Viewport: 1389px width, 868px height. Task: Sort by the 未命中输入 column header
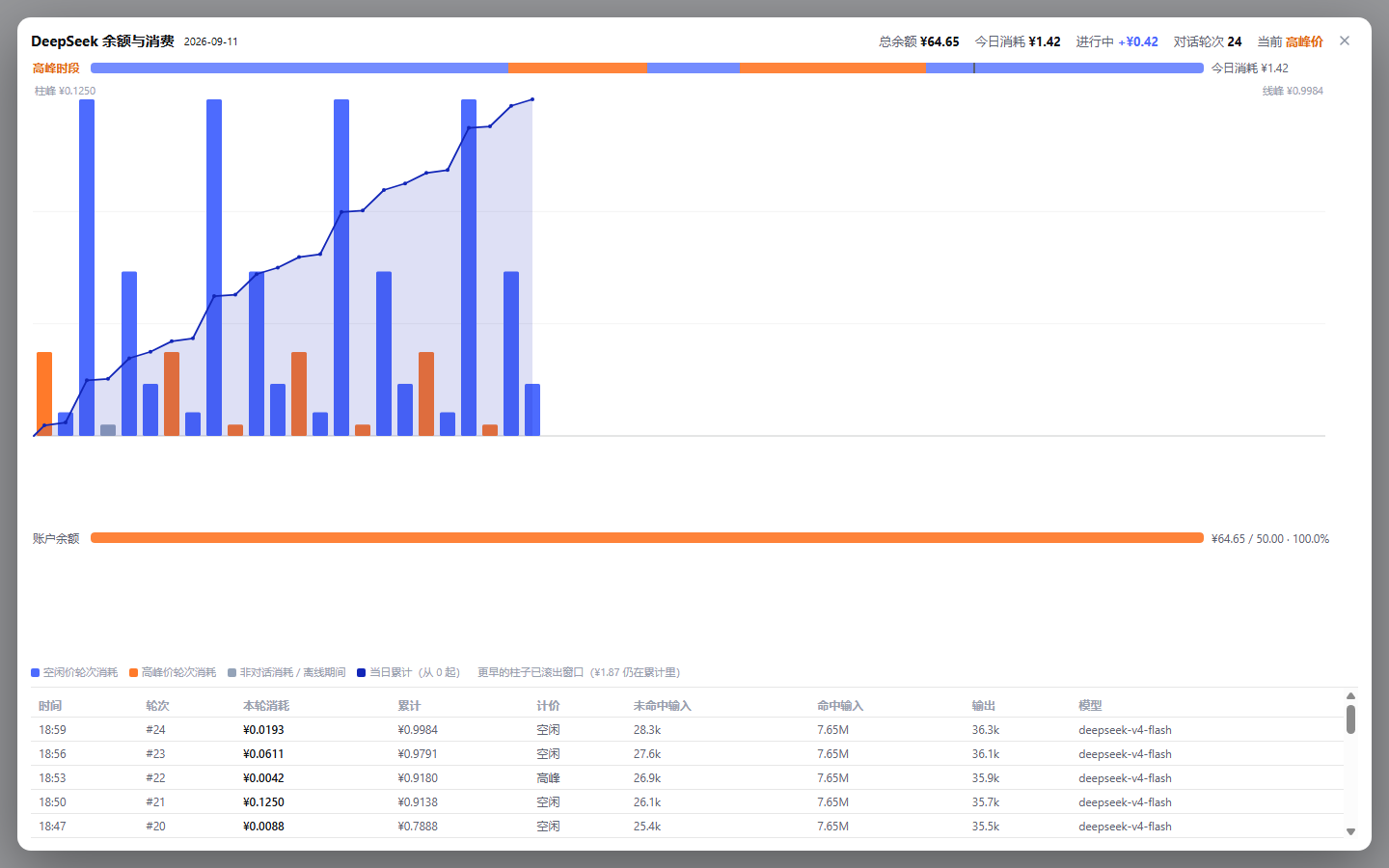point(663,706)
